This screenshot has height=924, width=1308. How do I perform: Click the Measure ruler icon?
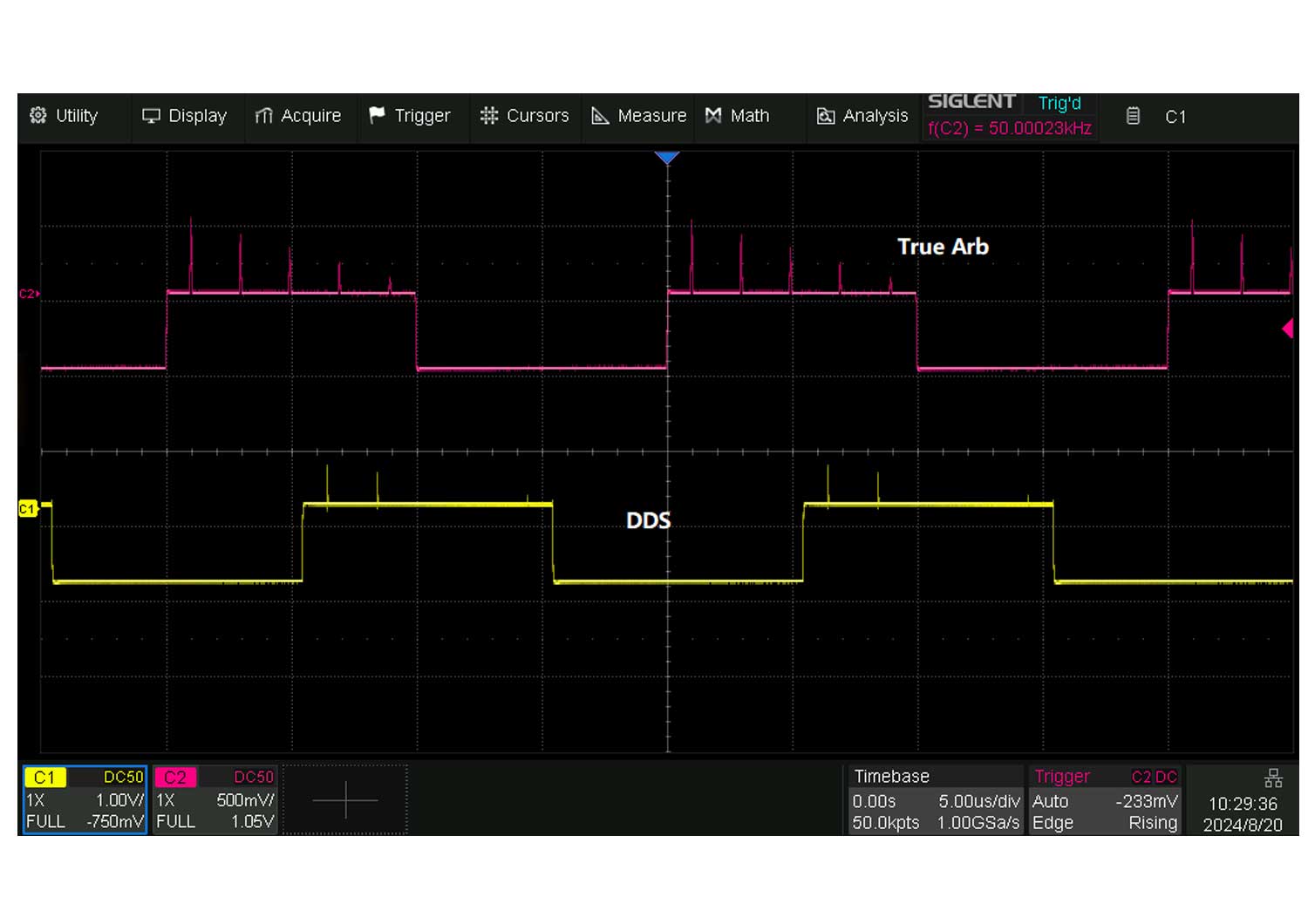(x=600, y=116)
